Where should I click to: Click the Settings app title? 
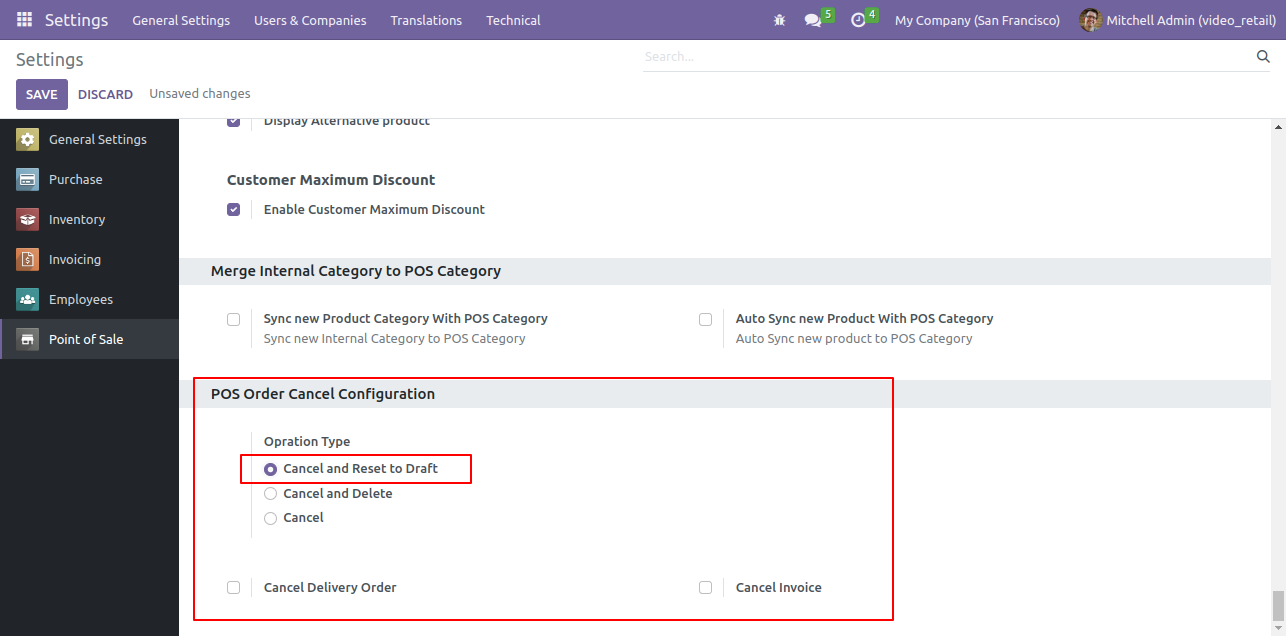(x=76, y=20)
